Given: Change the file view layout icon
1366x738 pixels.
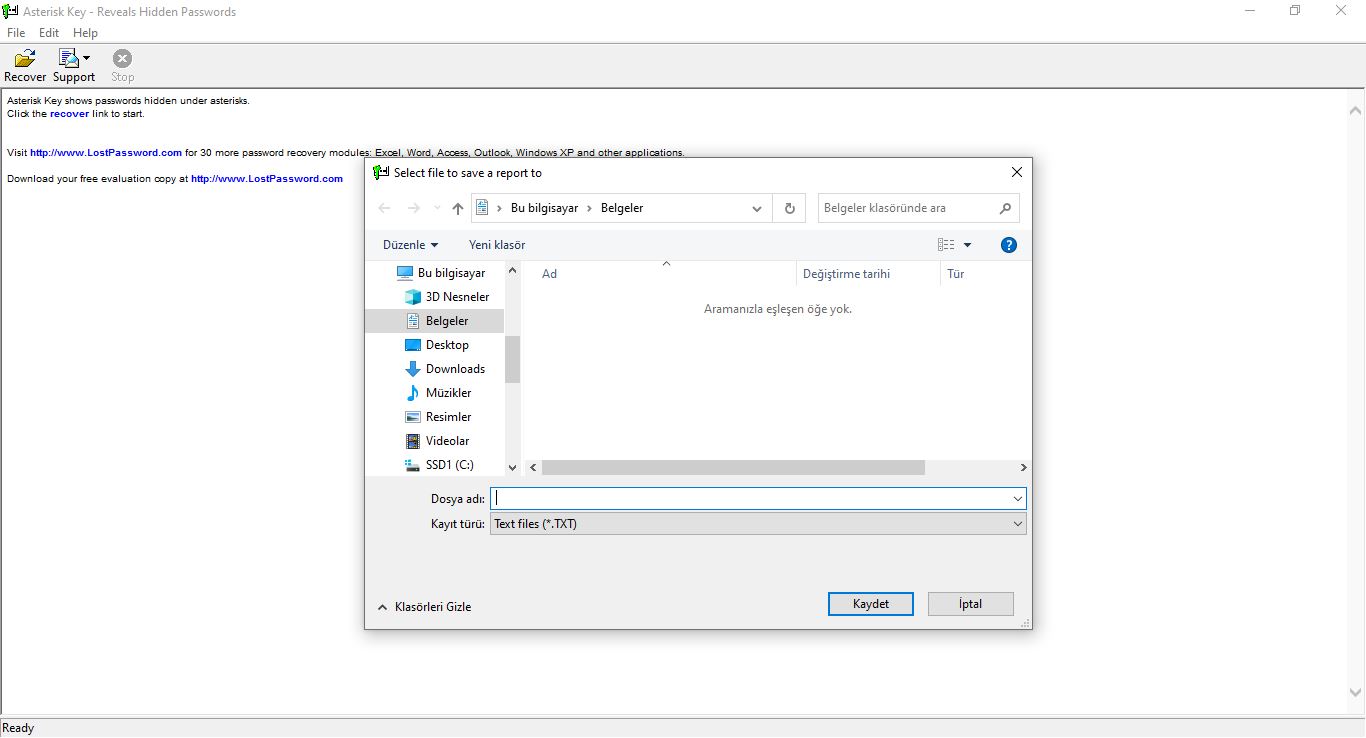Looking at the screenshot, I should (x=946, y=245).
